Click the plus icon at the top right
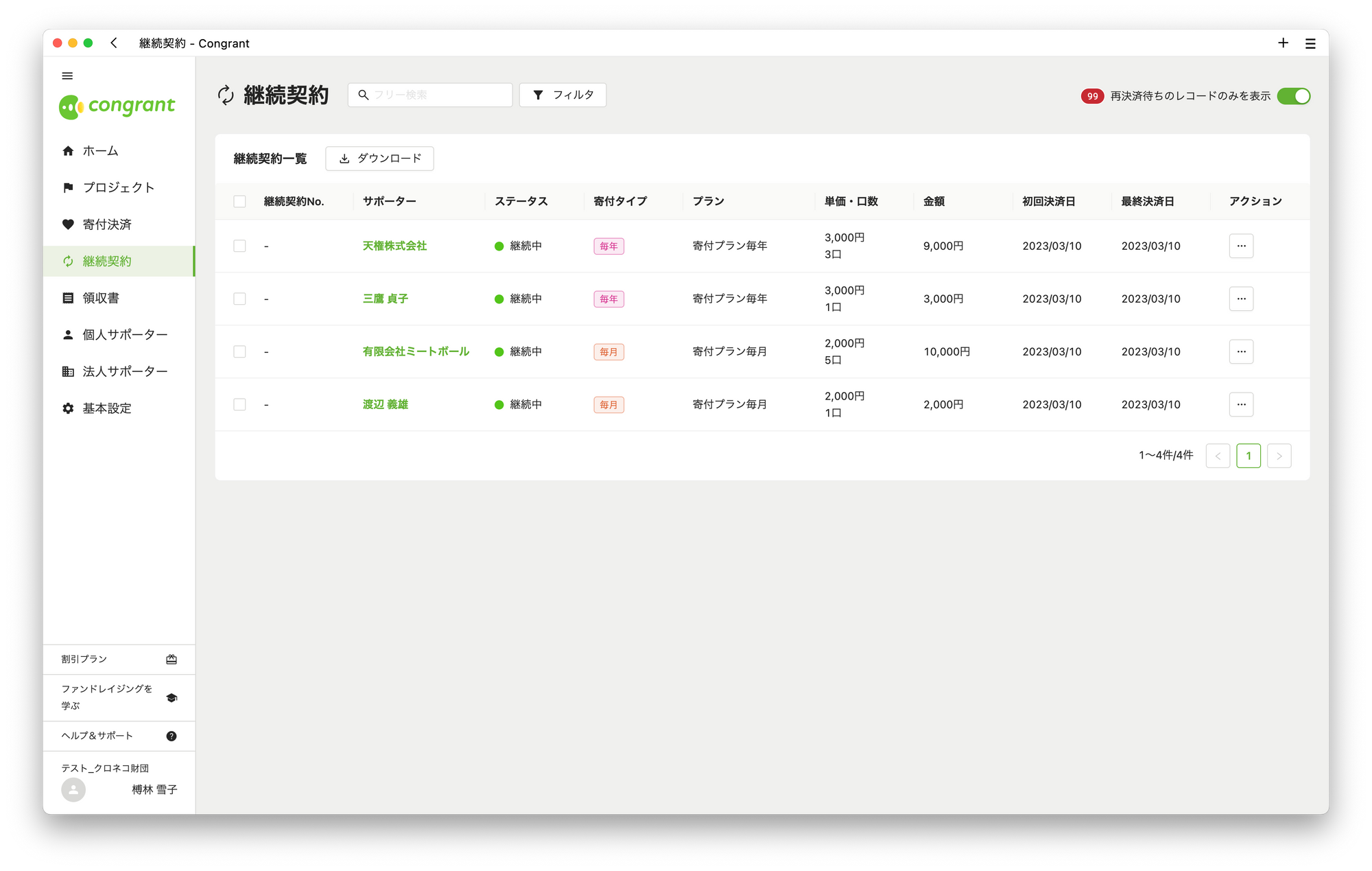 1283,43
